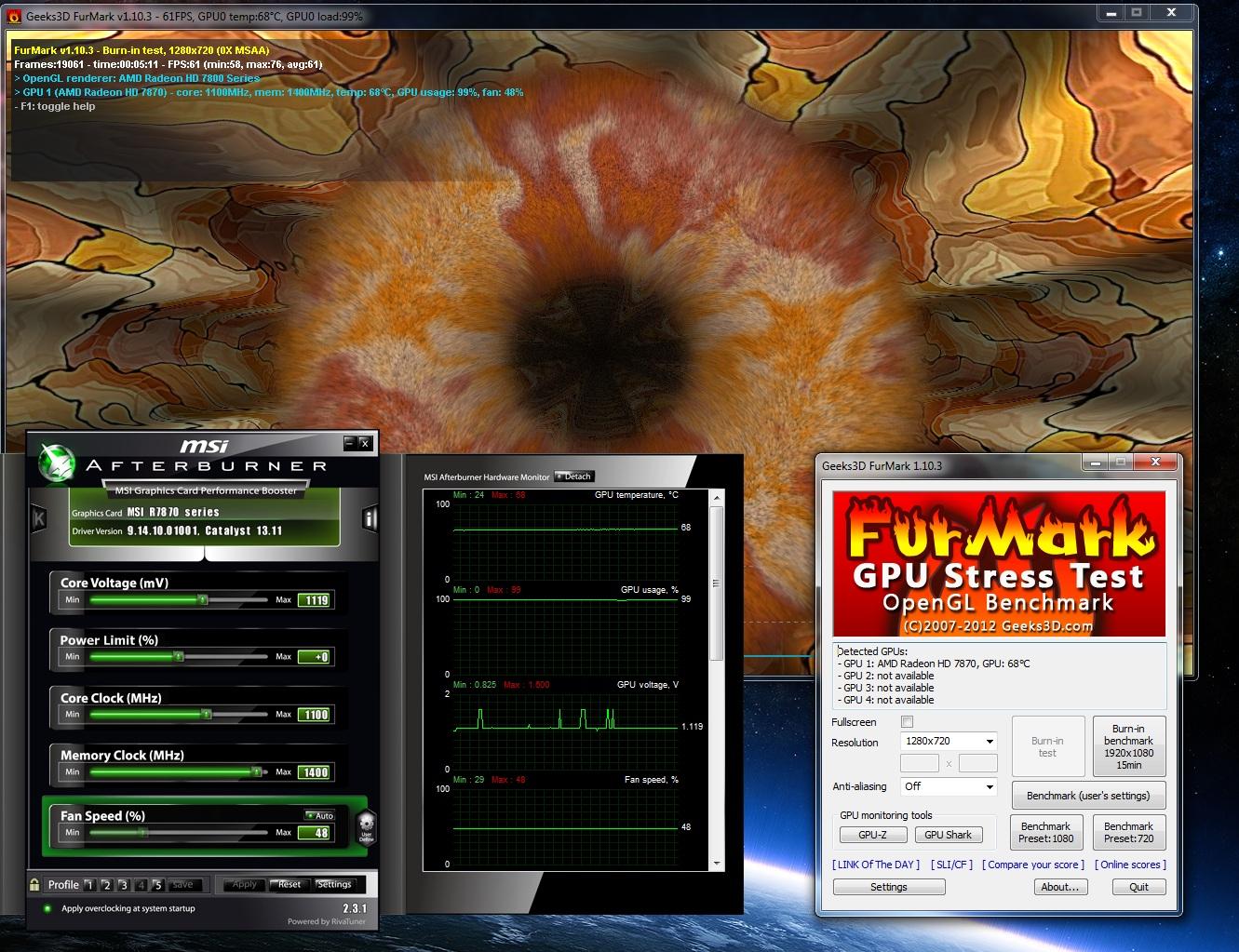Launch GPU Shark from FurMark
This screenshot has height=952, width=1239.
click(948, 835)
